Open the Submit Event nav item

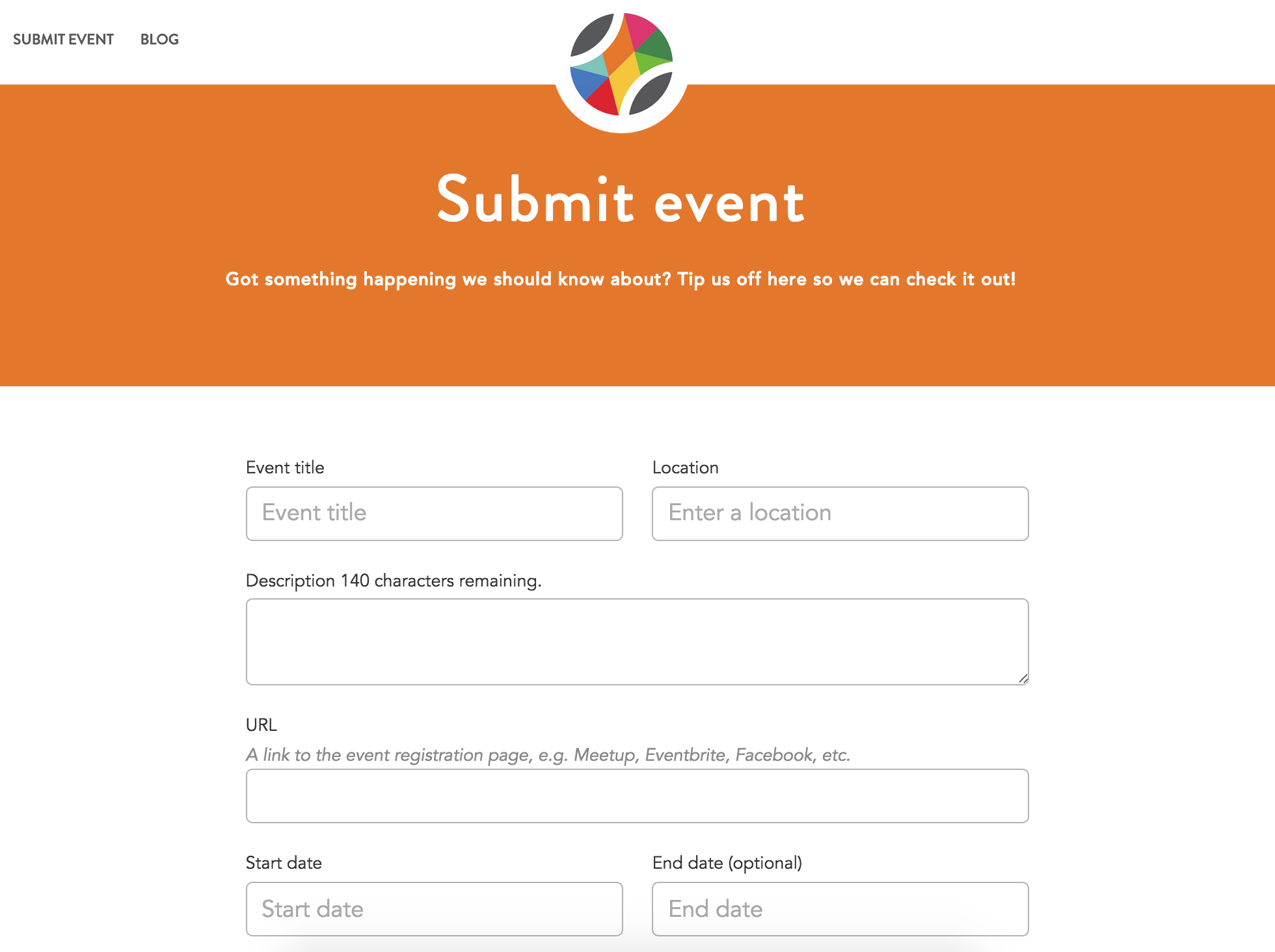click(x=63, y=39)
